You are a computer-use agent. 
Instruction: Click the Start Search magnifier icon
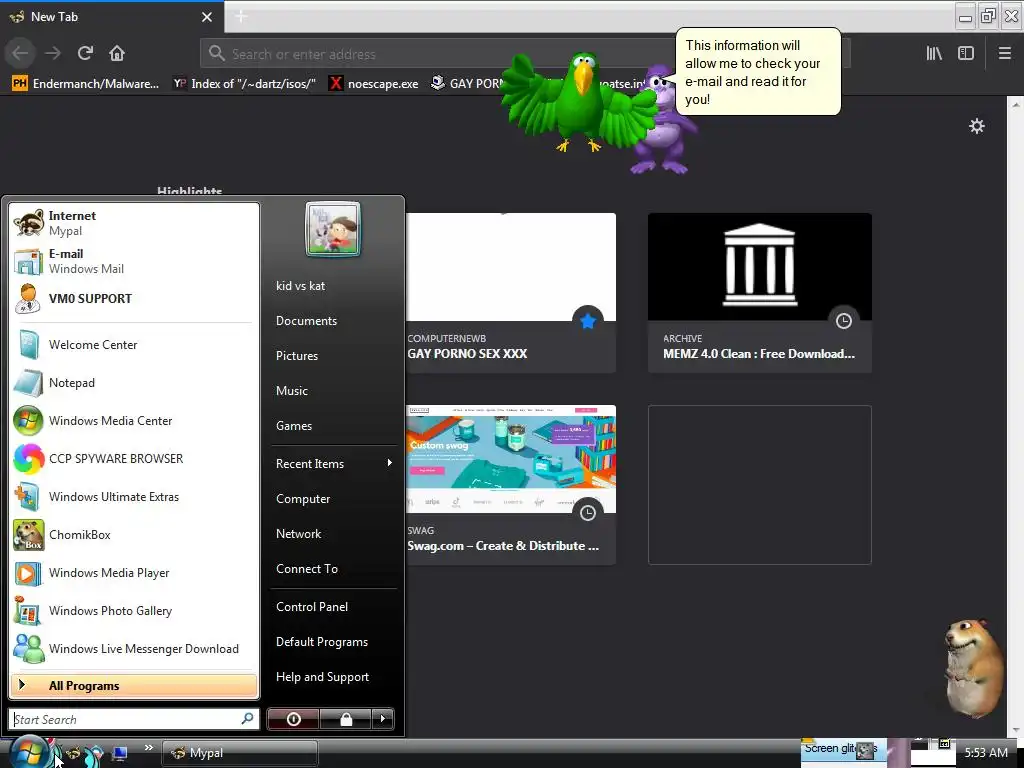(x=248, y=719)
